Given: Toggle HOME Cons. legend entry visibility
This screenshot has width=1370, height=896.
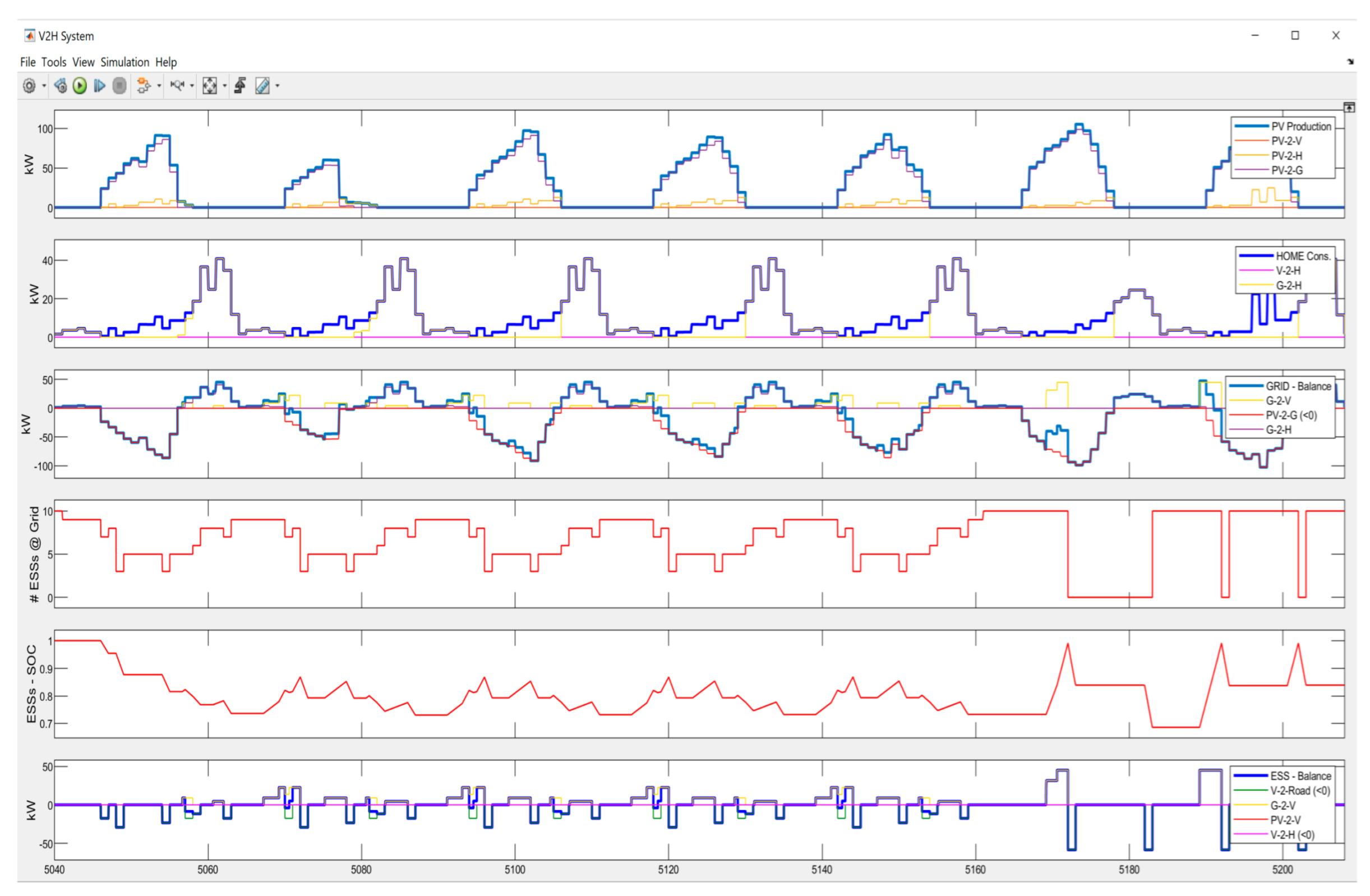Looking at the screenshot, I should (x=1303, y=257).
